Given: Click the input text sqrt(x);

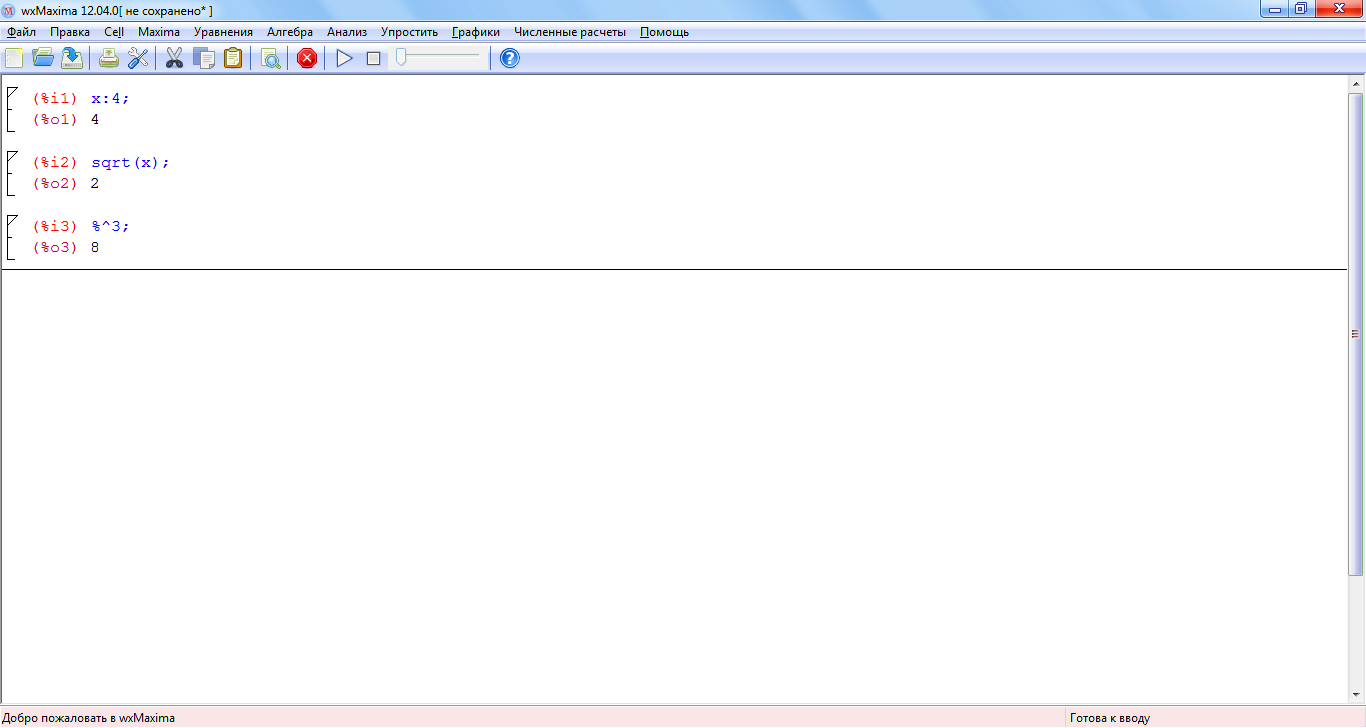Looking at the screenshot, I should coord(130,162).
